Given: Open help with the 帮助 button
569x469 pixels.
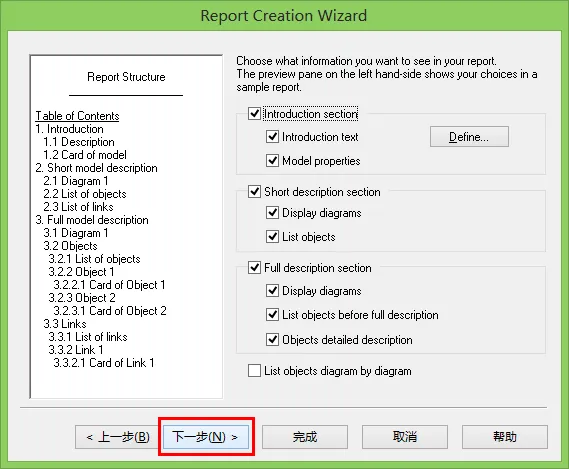Looking at the screenshot, I should (505, 437).
